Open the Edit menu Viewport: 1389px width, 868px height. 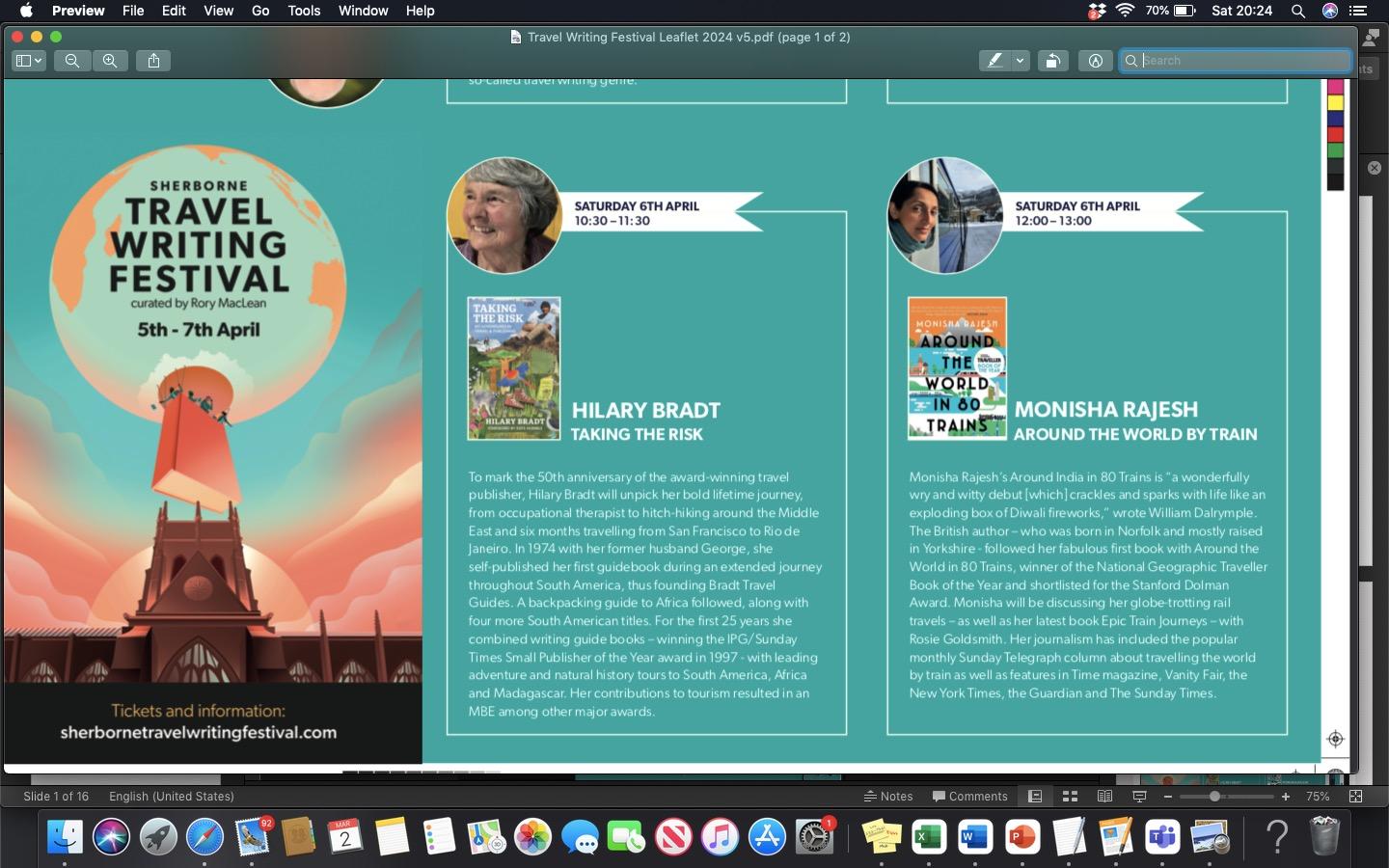pyautogui.click(x=174, y=11)
